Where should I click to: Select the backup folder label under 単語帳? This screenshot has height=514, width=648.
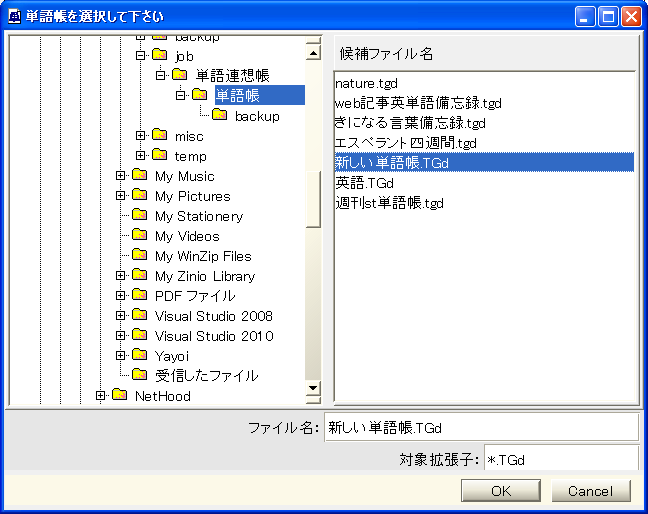[257, 116]
